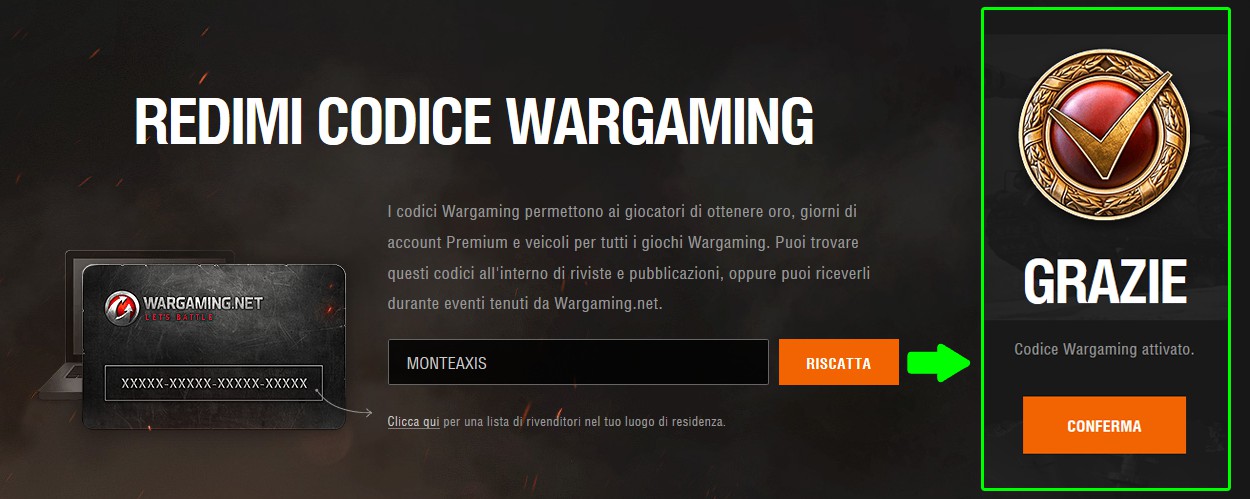This screenshot has width=1250, height=499.
Task: Click the gold checkmark medal icon
Action: 1104,135
